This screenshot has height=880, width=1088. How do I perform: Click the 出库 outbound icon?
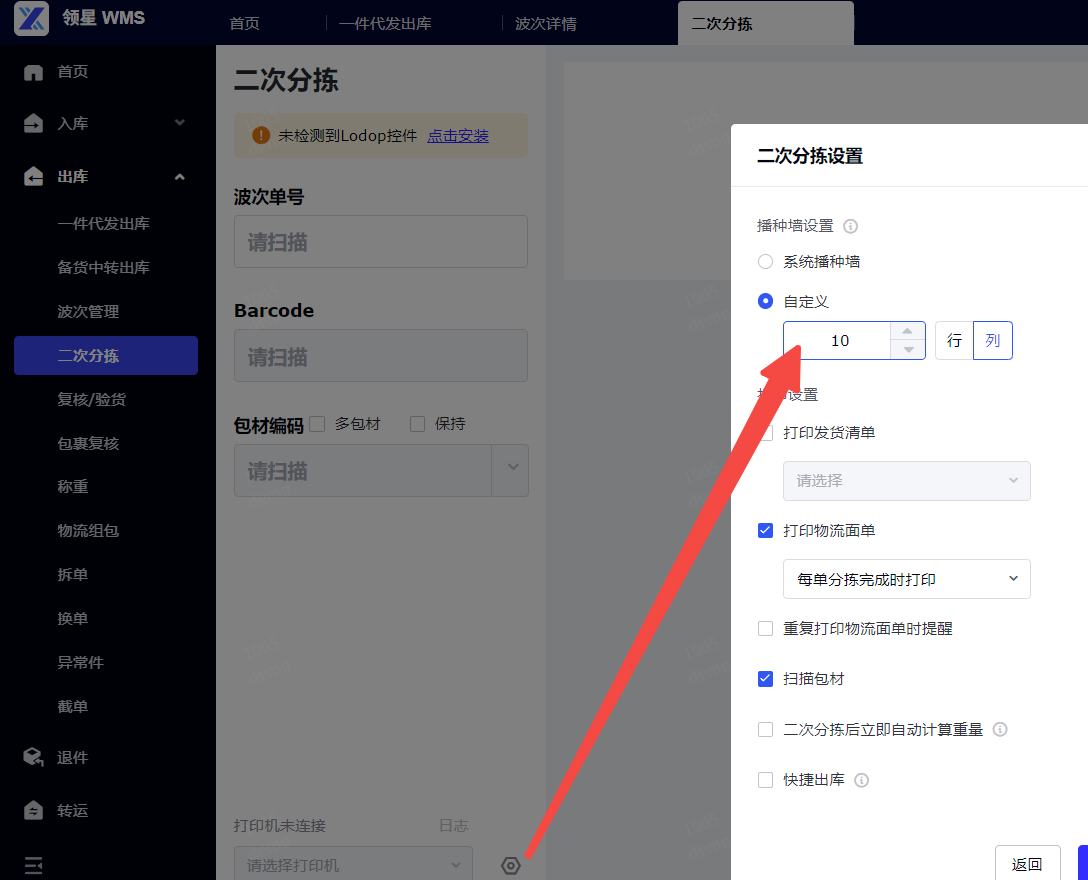(33, 176)
